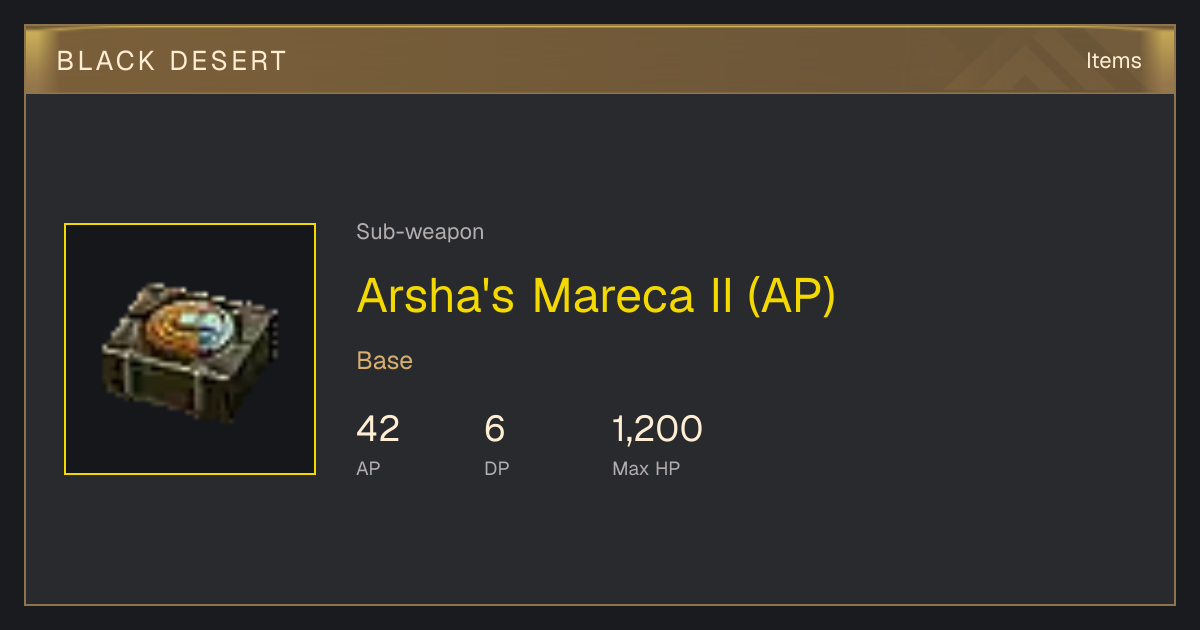Image resolution: width=1200 pixels, height=630 pixels.
Task: Click the 42 AP stat value
Action: point(378,429)
